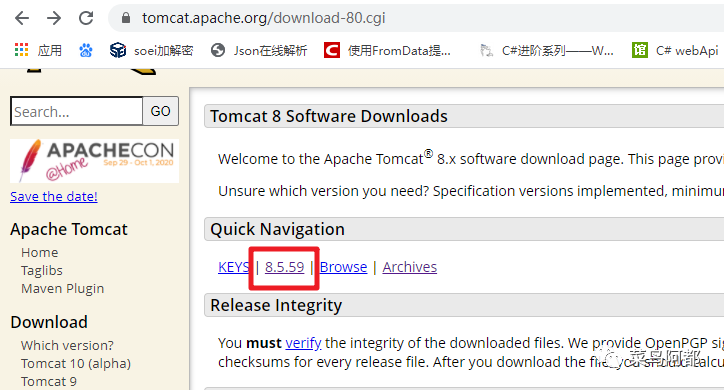Screen dimensions: 724x390
Task: Select the tomcat.apache.org address bar URL
Action: point(263,18)
